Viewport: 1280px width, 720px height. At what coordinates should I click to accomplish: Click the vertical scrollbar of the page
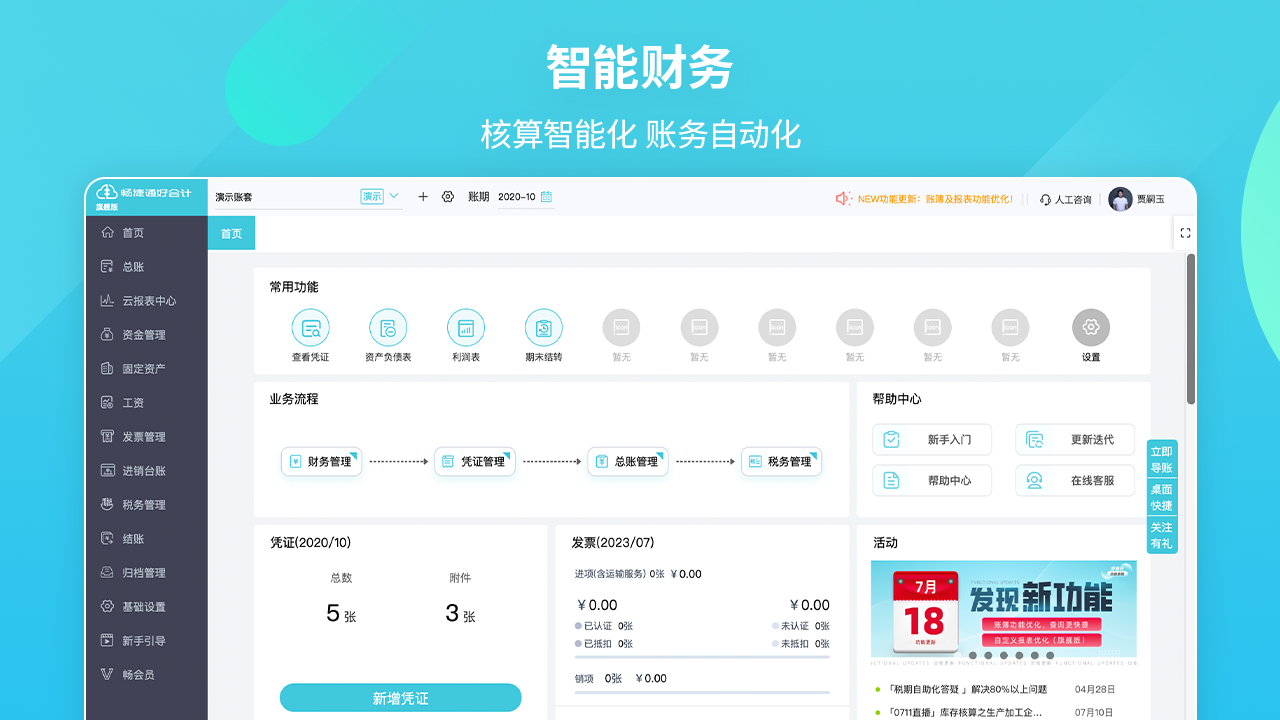click(1191, 329)
